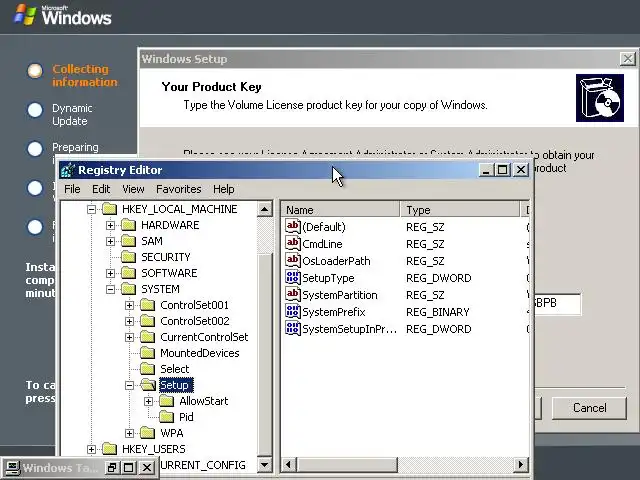Click the HKEY_LOCAL_MACHINE folder icon
The width and height of the screenshot is (640, 480).
[x=109, y=209]
